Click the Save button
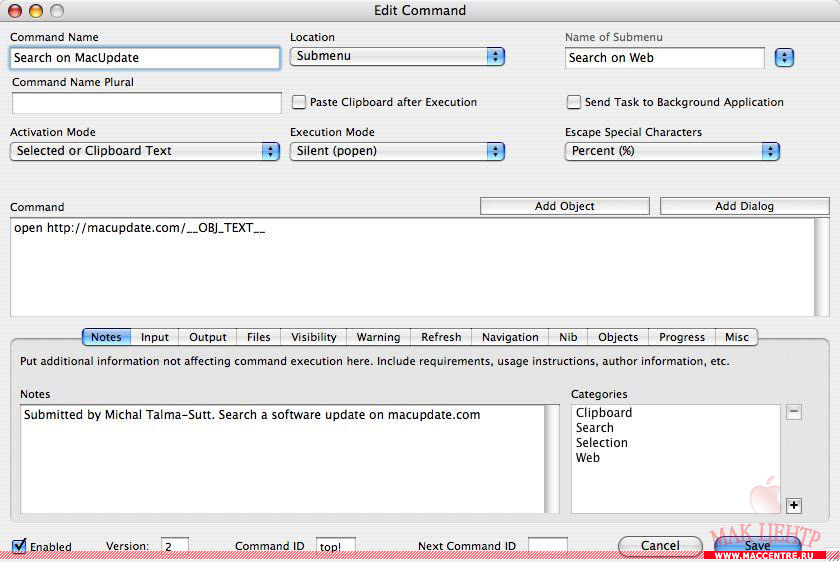This screenshot has height=562, width=840. tap(758, 546)
